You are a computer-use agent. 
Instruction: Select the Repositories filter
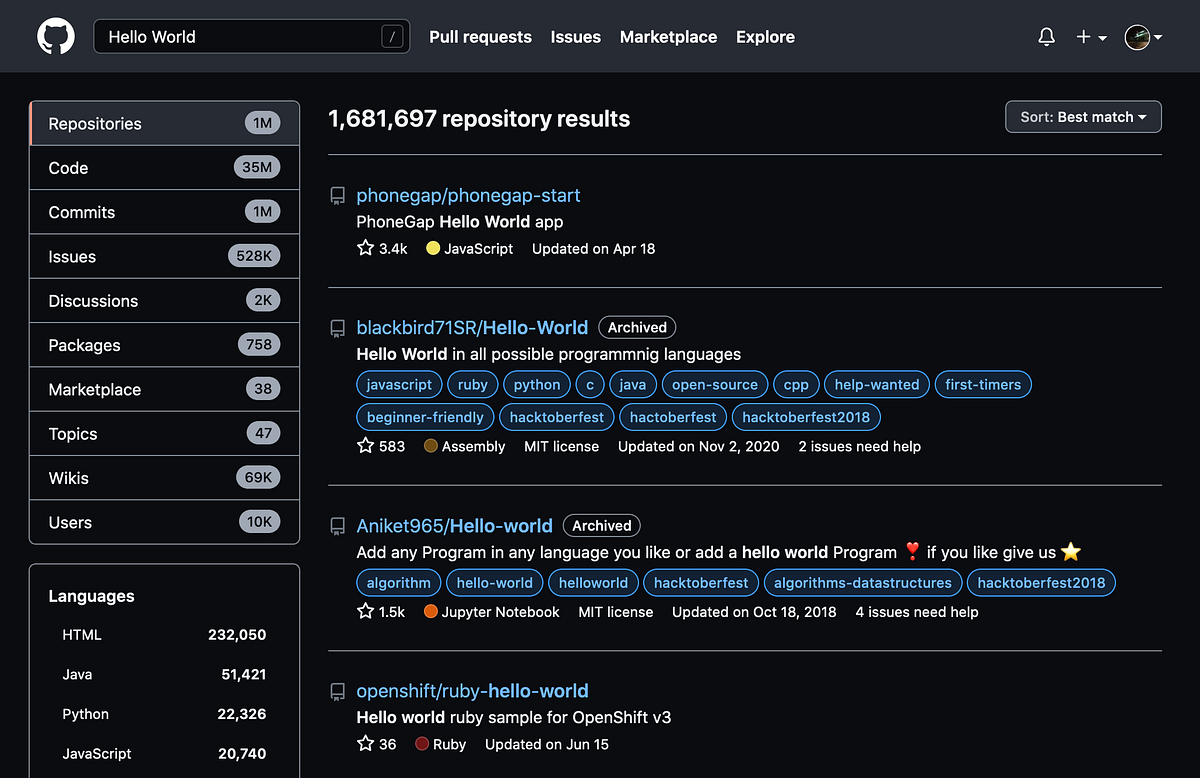coord(165,123)
